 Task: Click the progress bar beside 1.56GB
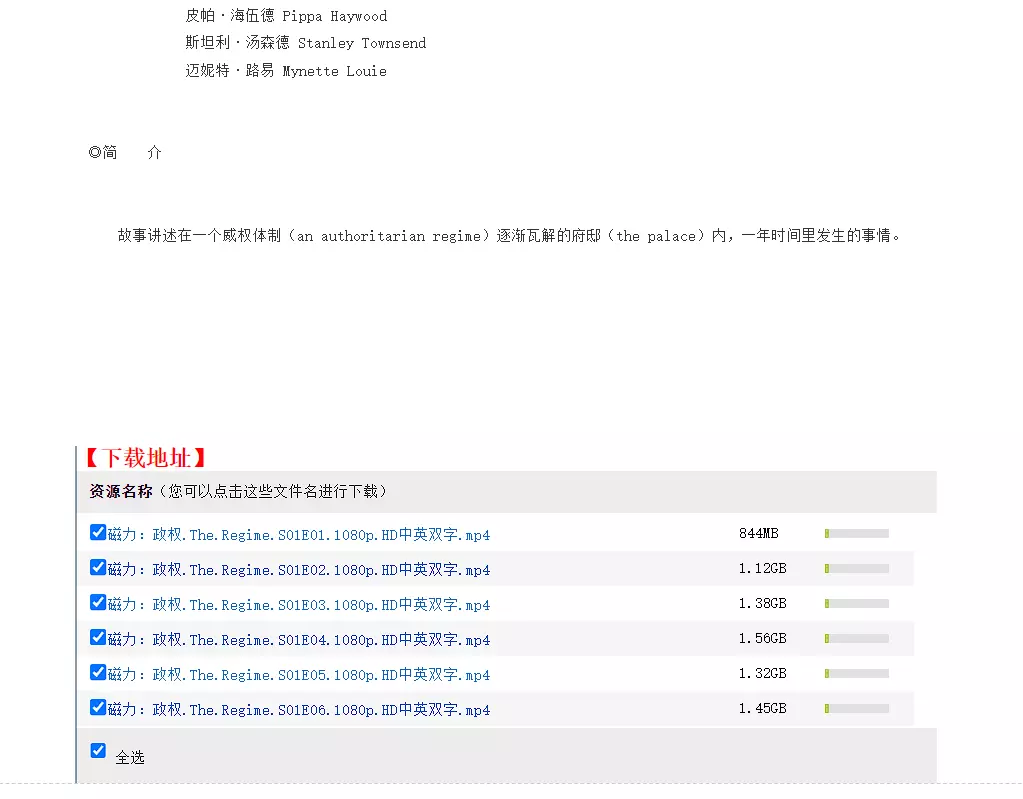pos(856,639)
